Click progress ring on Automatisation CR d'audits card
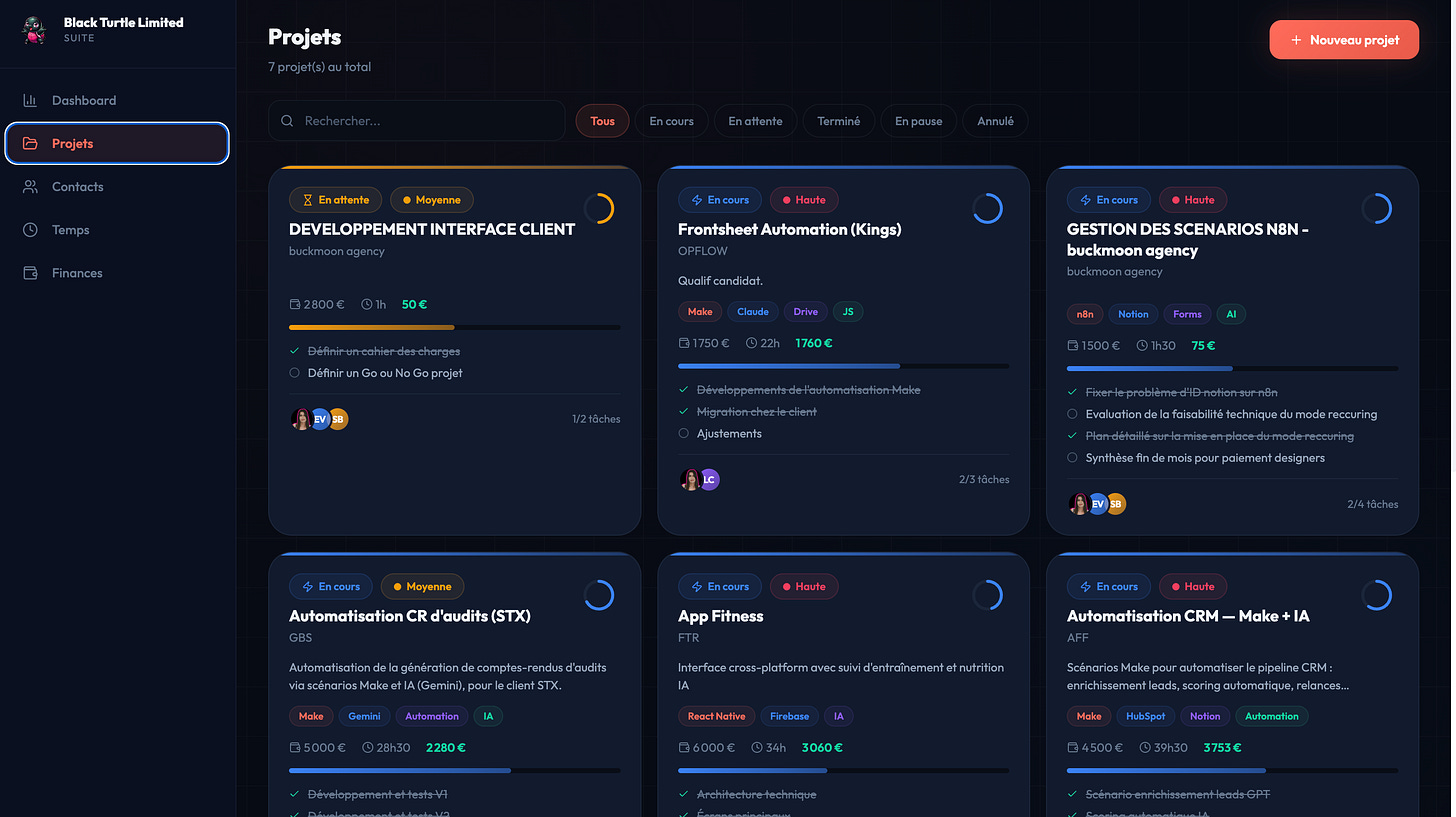The width and height of the screenshot is (1456, 817). pyautogui.click(x=598, y=595)
